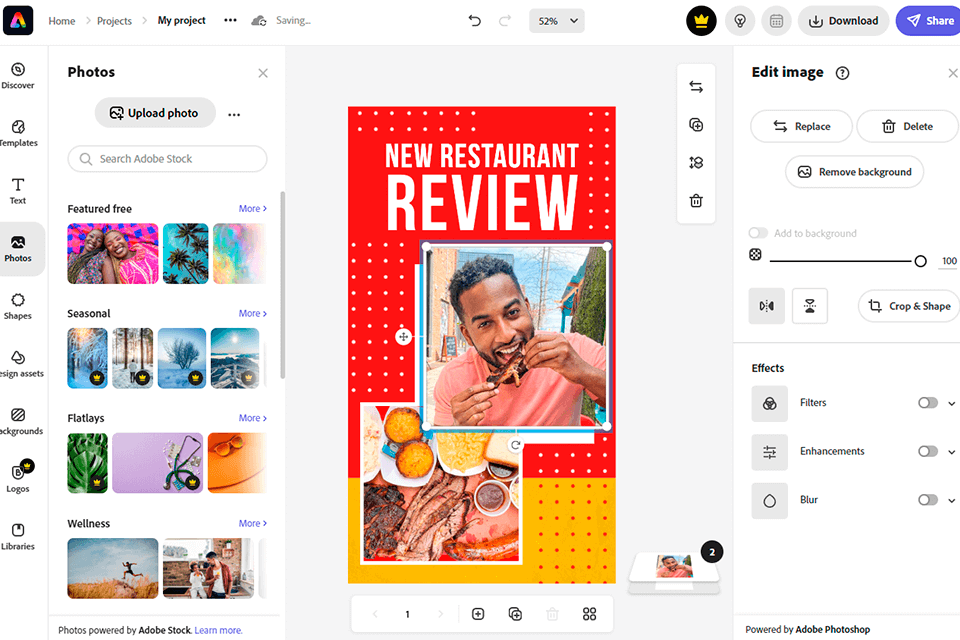Select the Text tool in sidebar
Viewport: 960px width, 640px height.
18,191
